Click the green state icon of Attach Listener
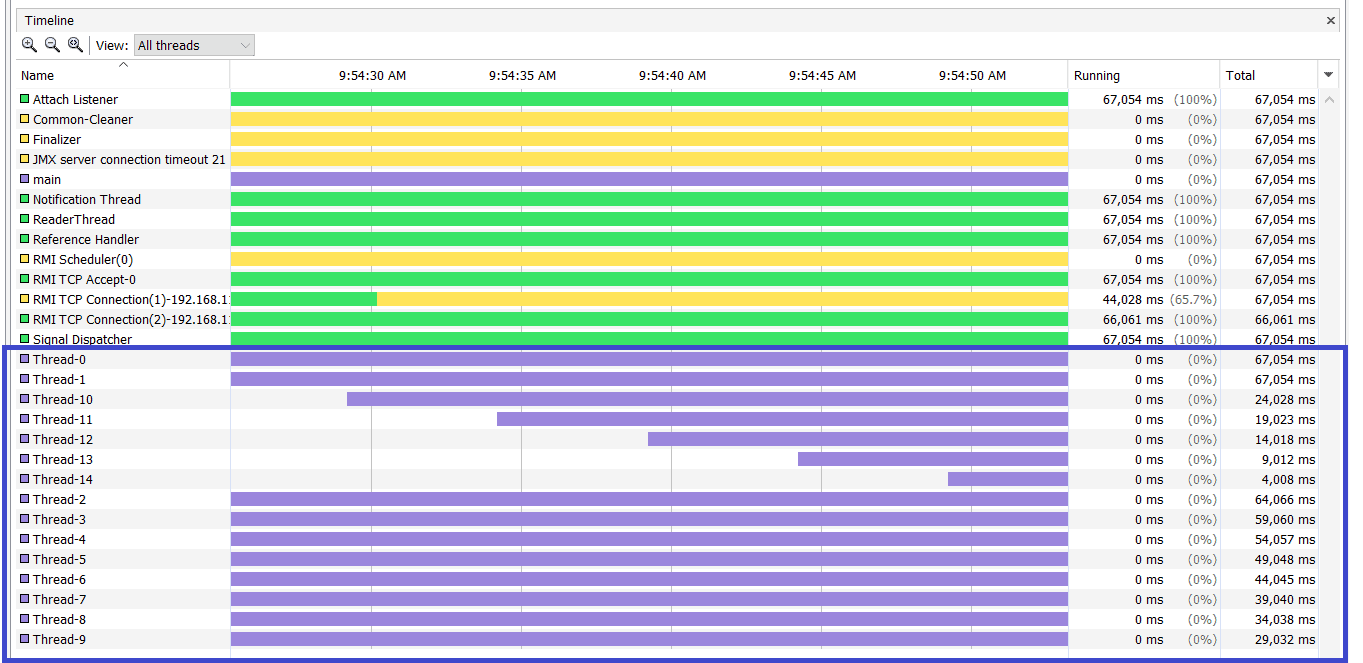The width and height of the screenshot is (1363, 663). click(x=25, y=99)
